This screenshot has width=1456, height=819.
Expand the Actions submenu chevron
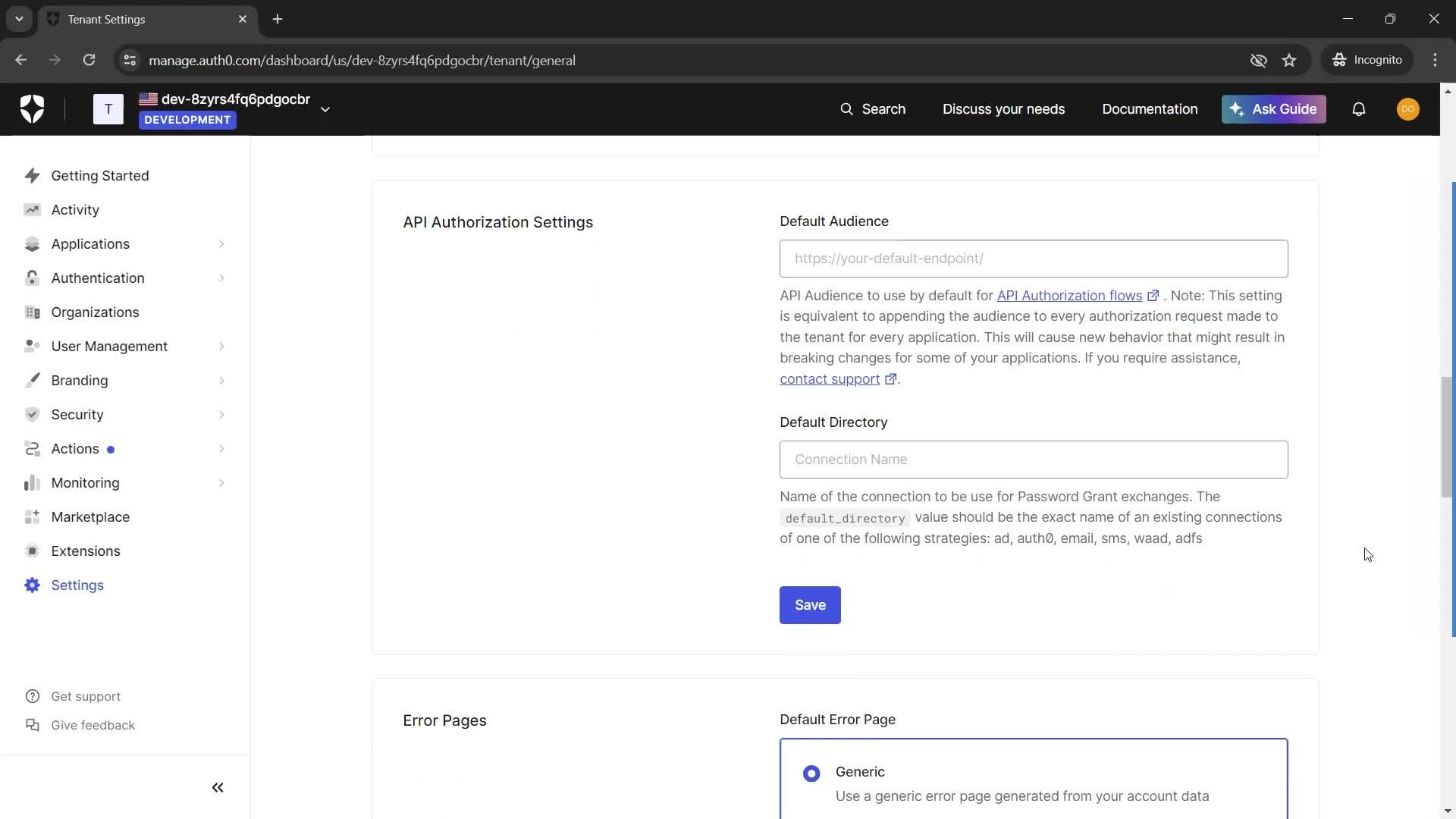pos(221,449)
